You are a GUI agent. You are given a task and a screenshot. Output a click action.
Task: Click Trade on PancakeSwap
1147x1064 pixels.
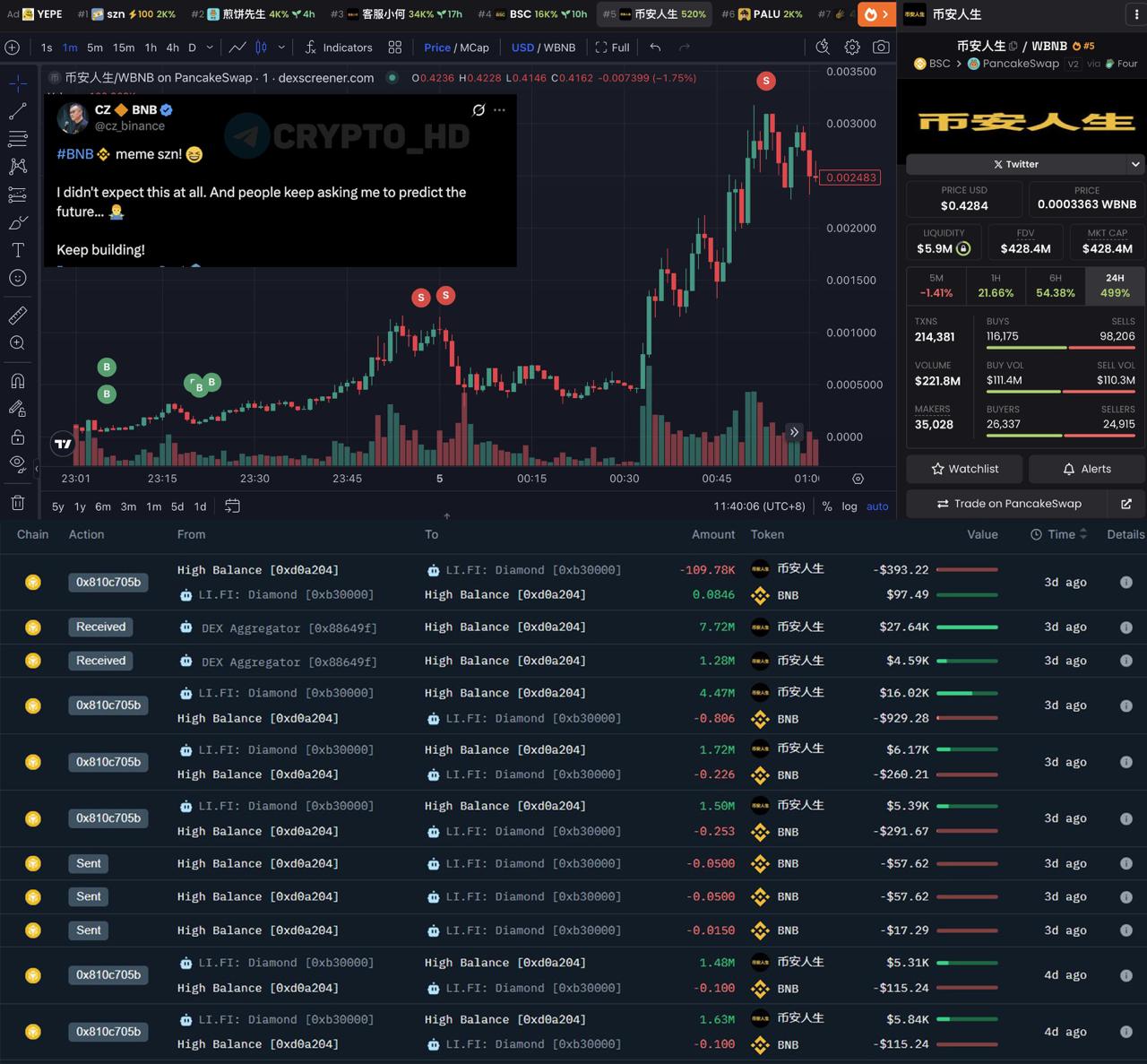point(1008,504)
